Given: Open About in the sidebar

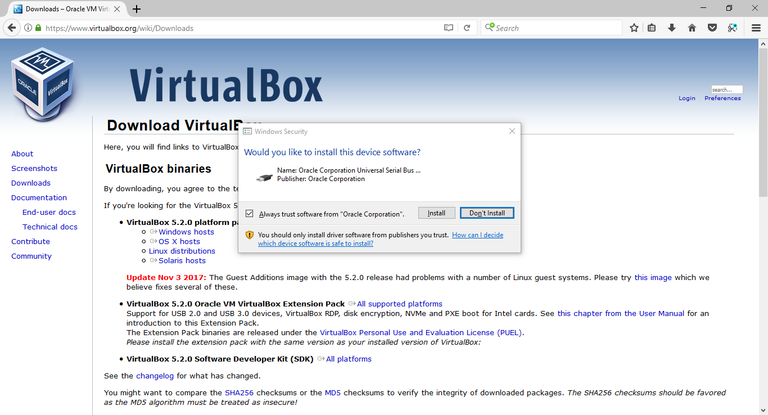Looking at the screenshot, I should pyautogui.click(x=22, y=154).
